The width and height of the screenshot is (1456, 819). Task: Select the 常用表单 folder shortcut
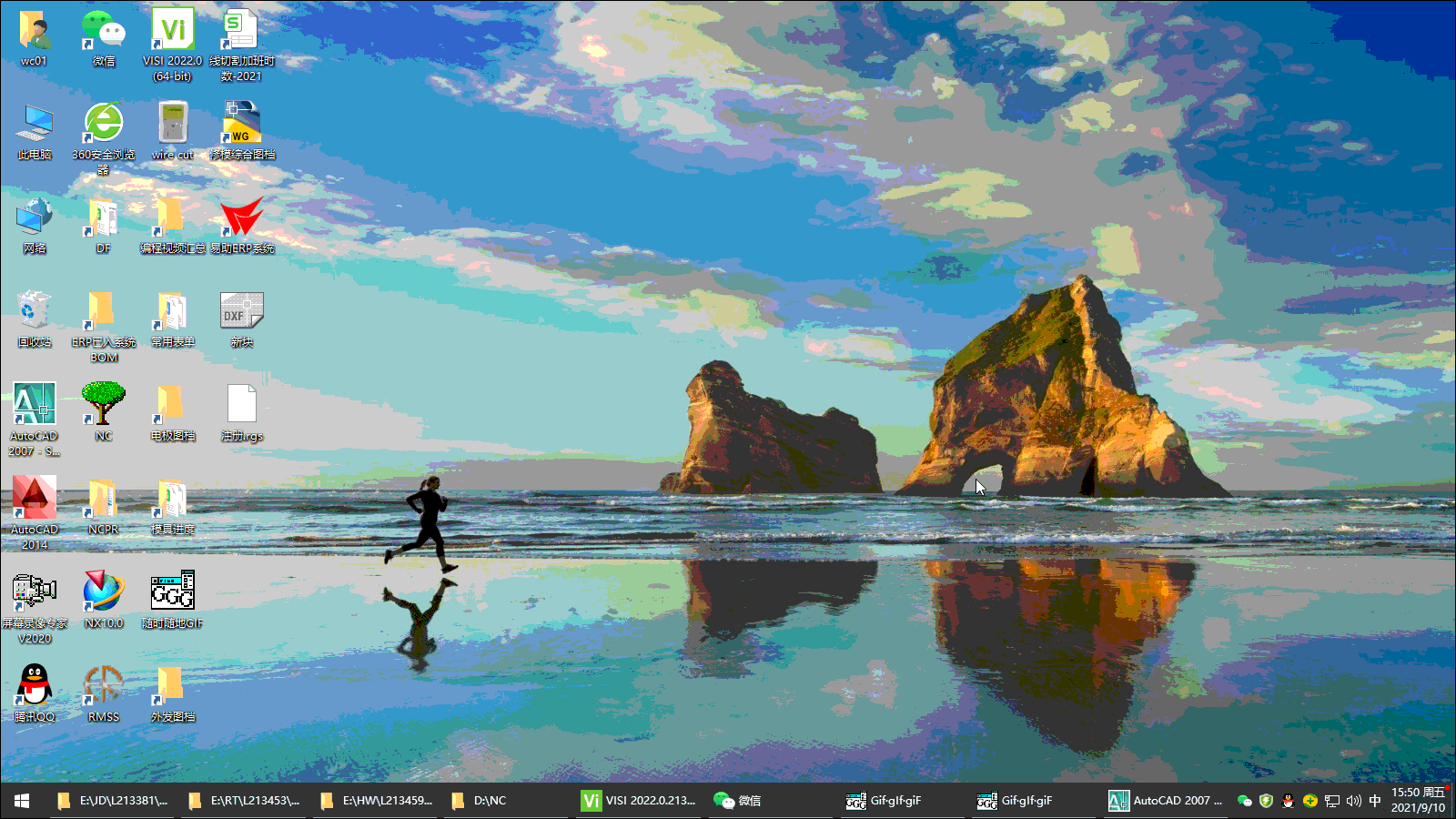[173, 319]
